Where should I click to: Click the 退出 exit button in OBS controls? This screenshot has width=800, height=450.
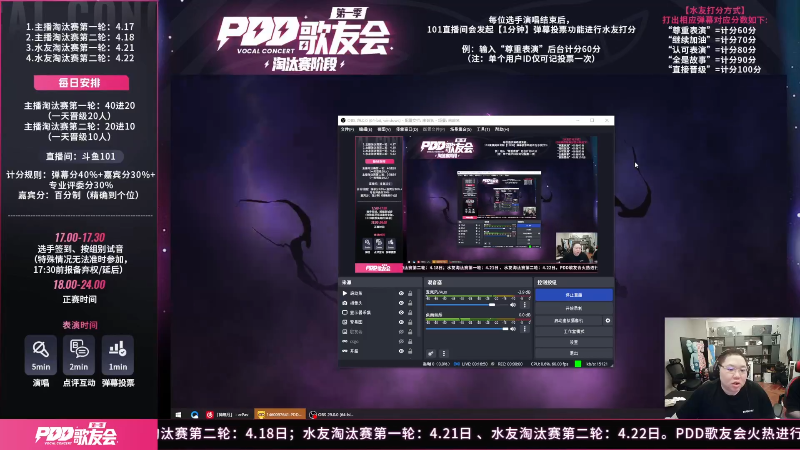coord(574,353)
